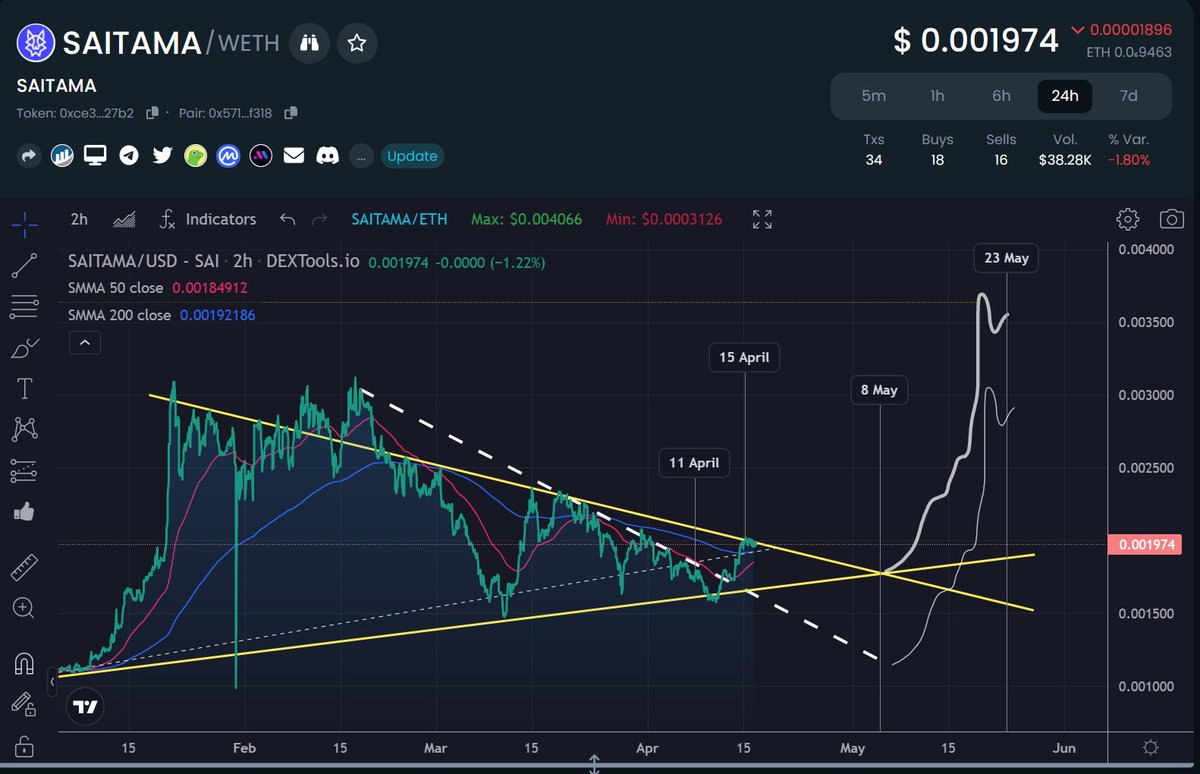The width and height of the screenshot is (1200, 774).
Task: Select the forecast position tool
Action: pos(25,470)
